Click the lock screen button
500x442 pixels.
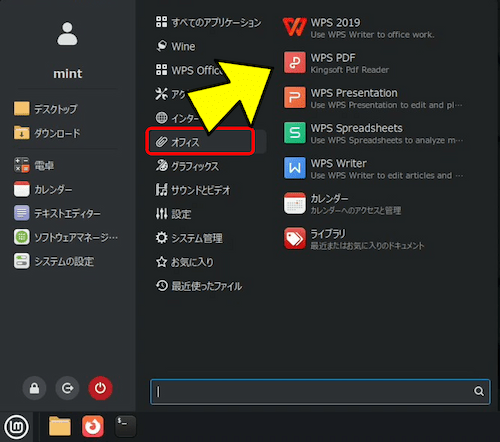(34, 388)
